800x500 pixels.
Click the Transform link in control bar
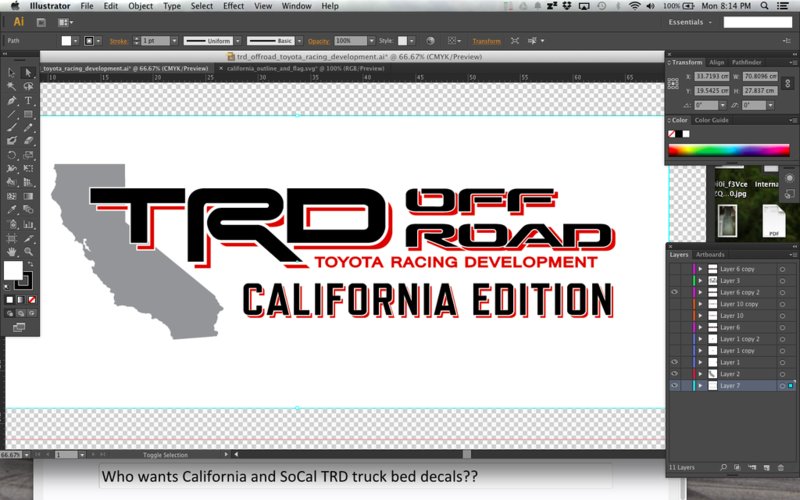[x=486, y=41]
